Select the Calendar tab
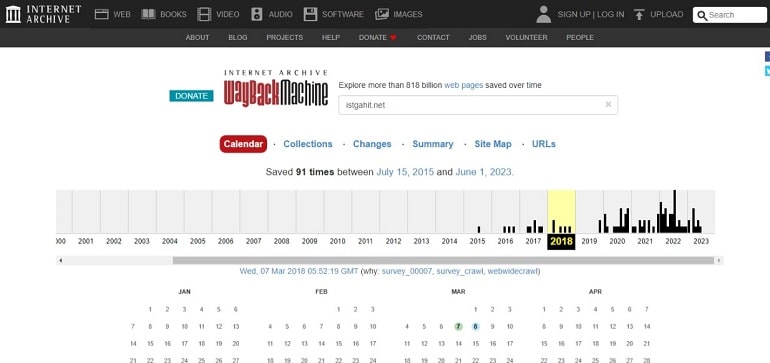Screen dimensions: 770x363 243,144
